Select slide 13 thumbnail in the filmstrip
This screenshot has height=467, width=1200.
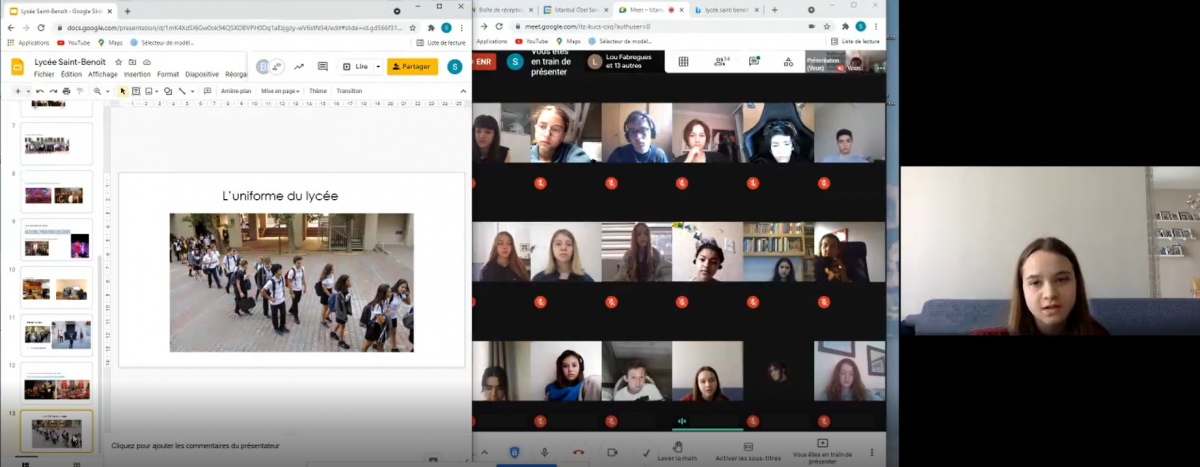point(57,431)
